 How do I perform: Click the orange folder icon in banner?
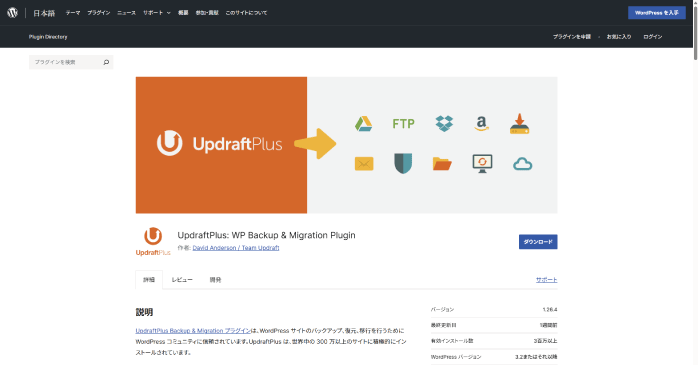[x=442, y=164]
